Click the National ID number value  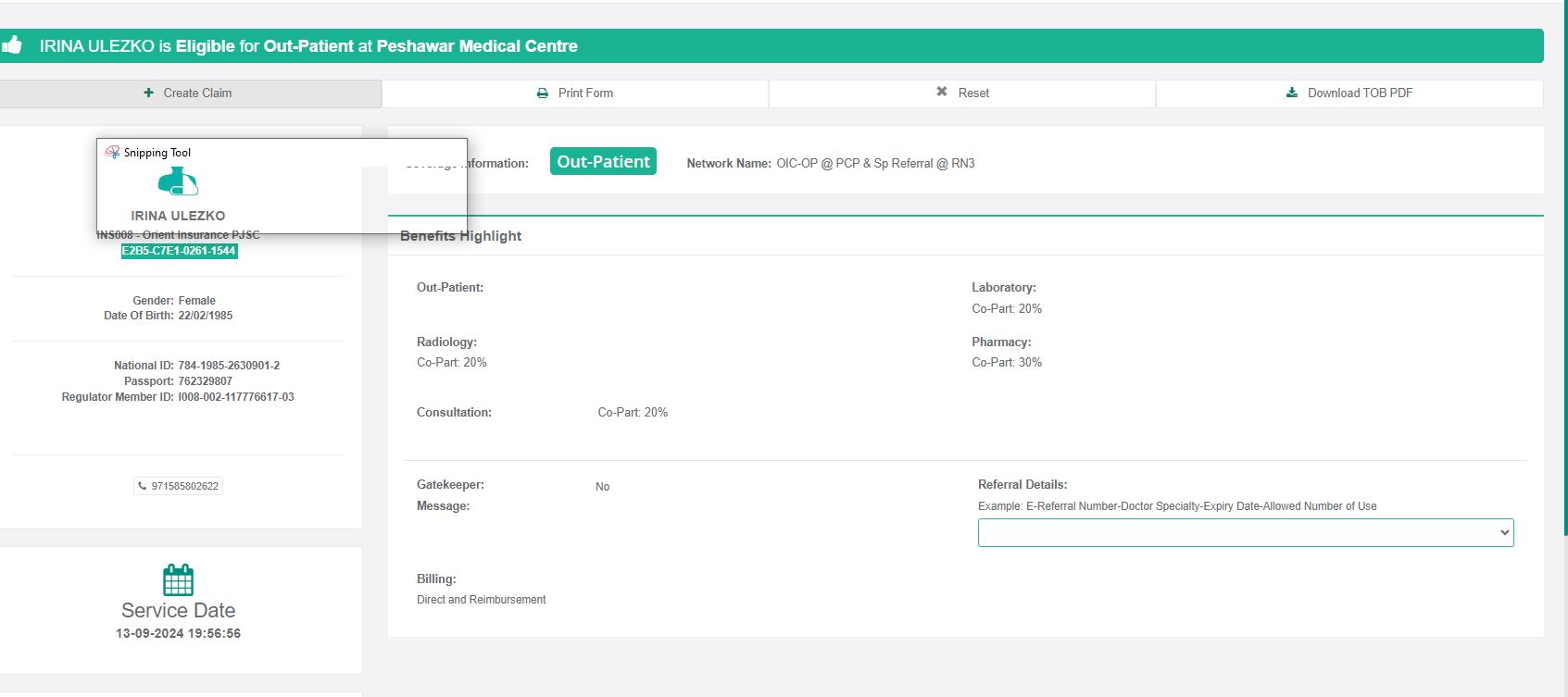point(229,366)
